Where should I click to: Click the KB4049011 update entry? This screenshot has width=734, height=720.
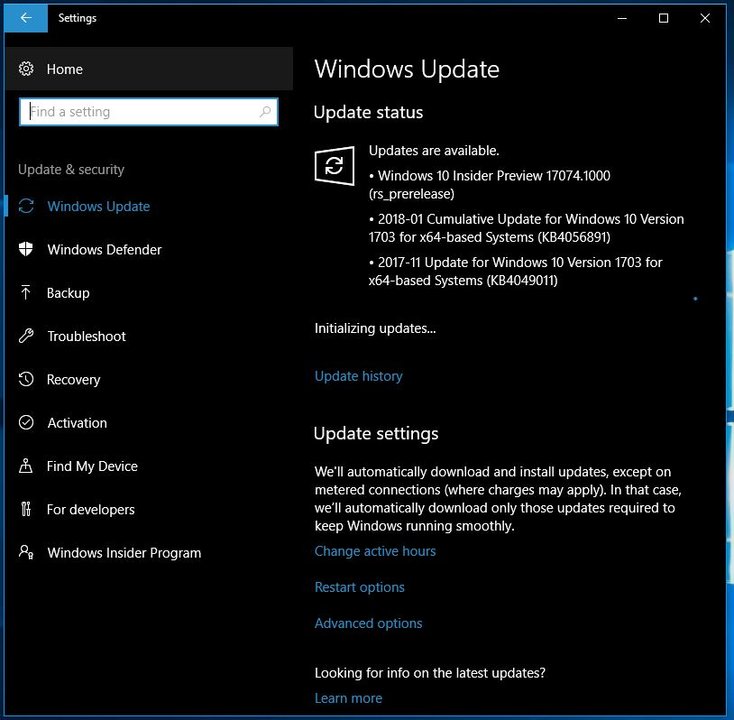point(515,271)
